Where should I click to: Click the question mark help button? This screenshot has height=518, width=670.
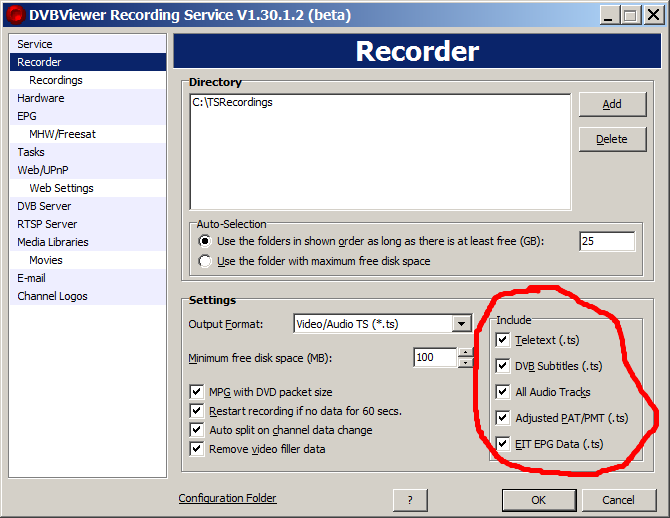click(x=410, y=500)
